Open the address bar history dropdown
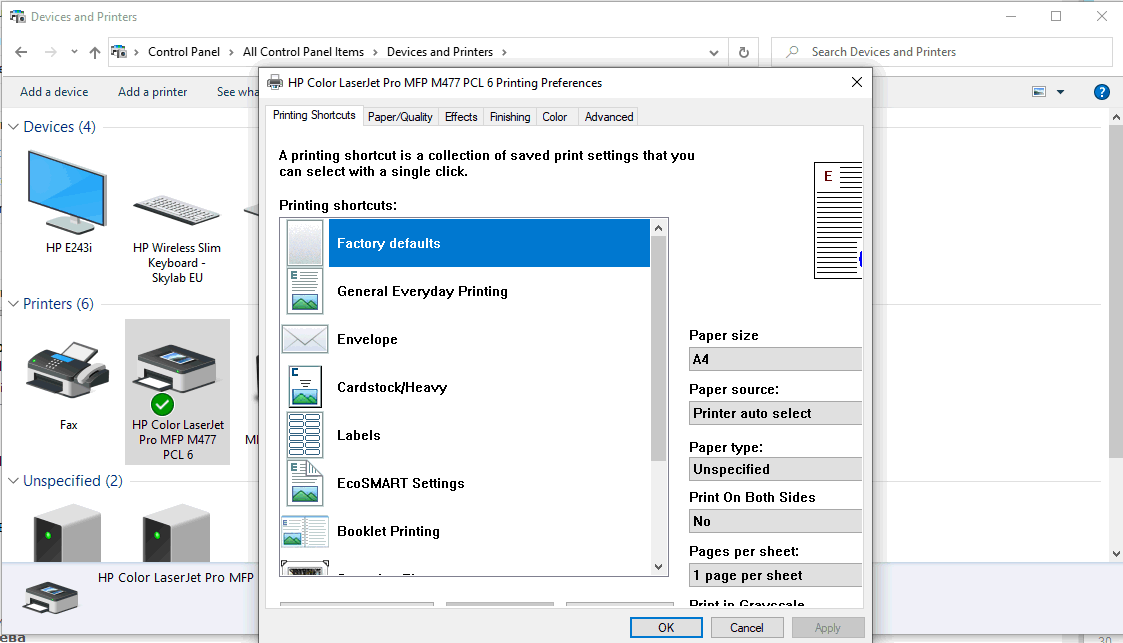Screen dimensions: 1123x643 point(712,52)
